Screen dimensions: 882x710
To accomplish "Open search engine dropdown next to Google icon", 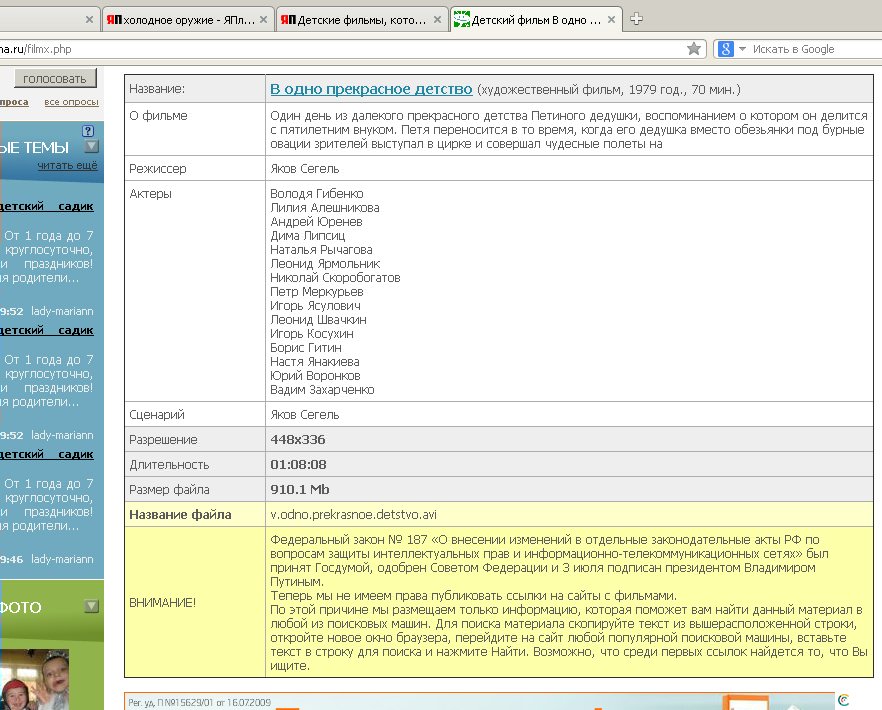I will tap(743, 49).
